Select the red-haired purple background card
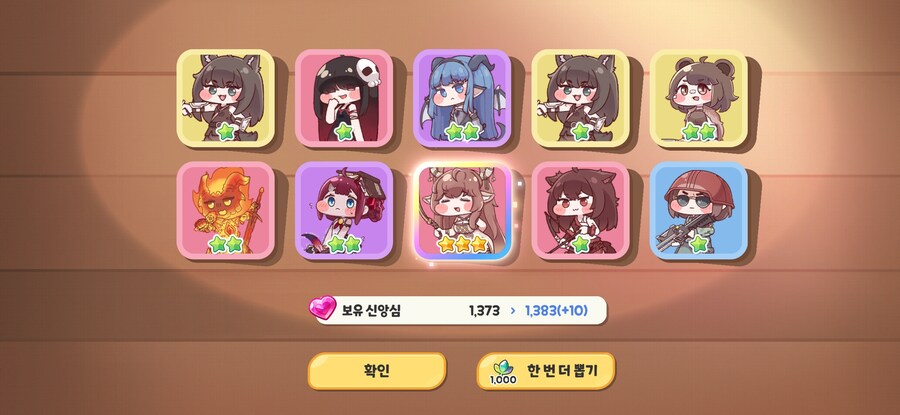Image resolution: width=900 pixels, height=415 pixels. tap(344, 210)
